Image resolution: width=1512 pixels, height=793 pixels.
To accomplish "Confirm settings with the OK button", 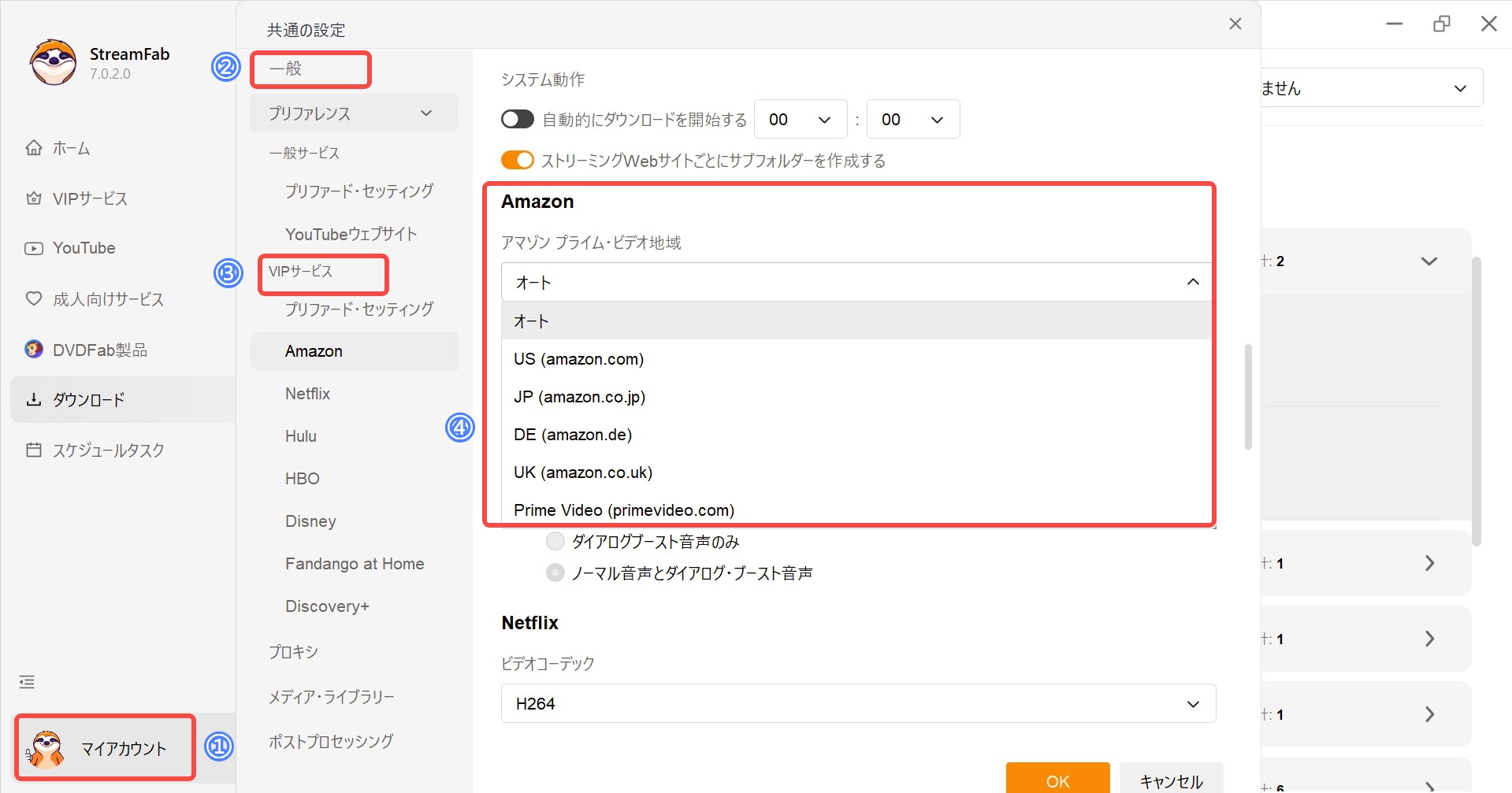I will pyautogui.click(x=1057, y=779).
